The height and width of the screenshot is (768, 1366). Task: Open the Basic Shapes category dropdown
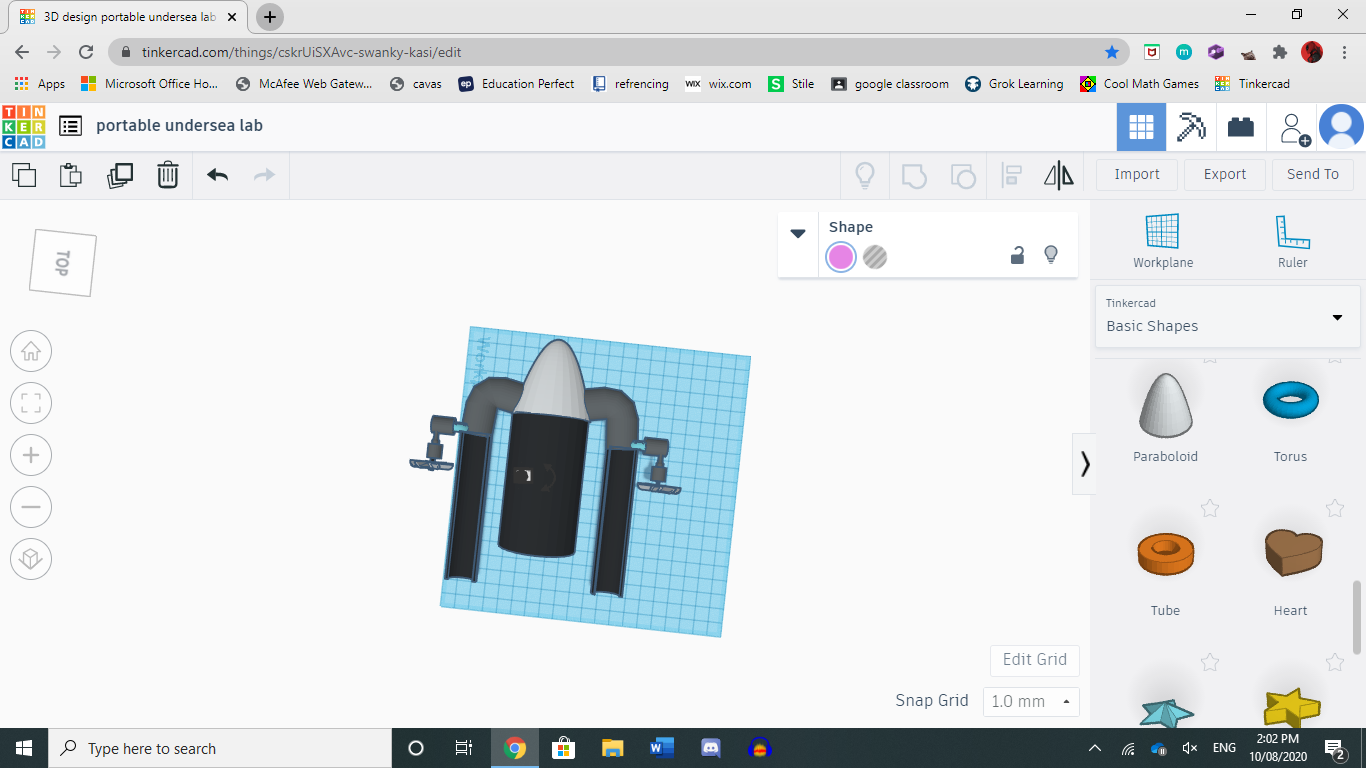(1227, 316)
